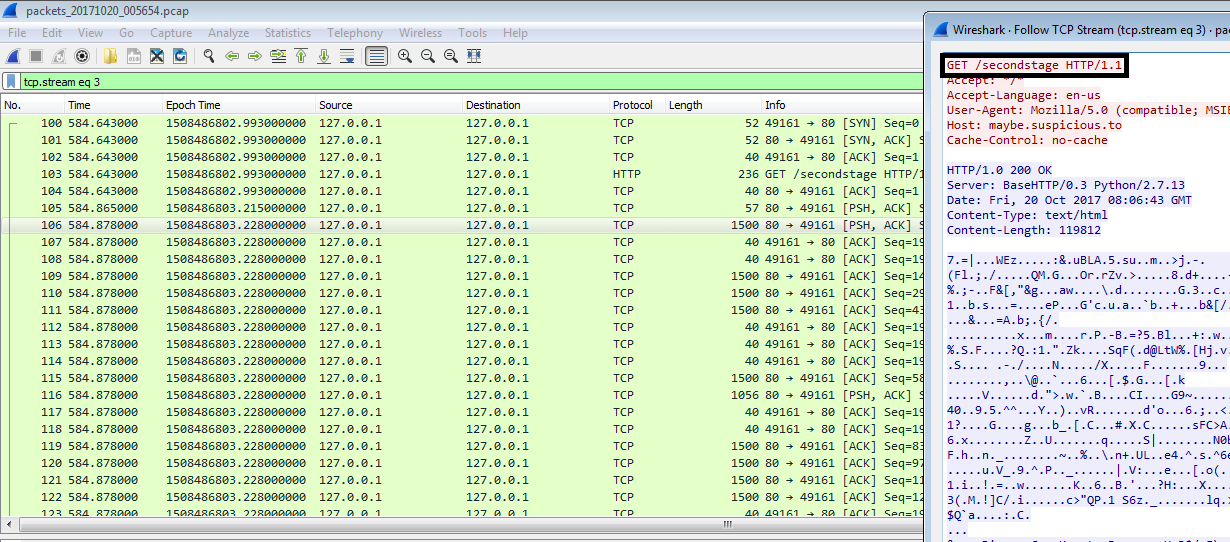Go back in packet history arrow
The height and width of the screenshot is (542, 1230).
(232, 56)
